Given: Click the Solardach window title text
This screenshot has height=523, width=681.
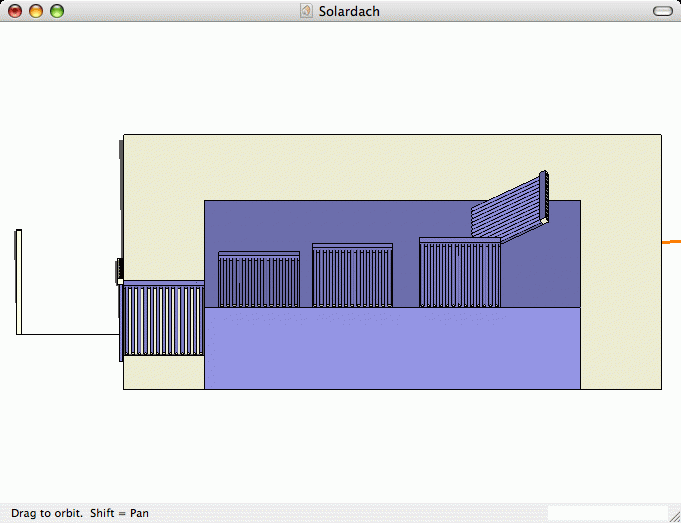Looking at the screenshot, I should pos(349,11).
